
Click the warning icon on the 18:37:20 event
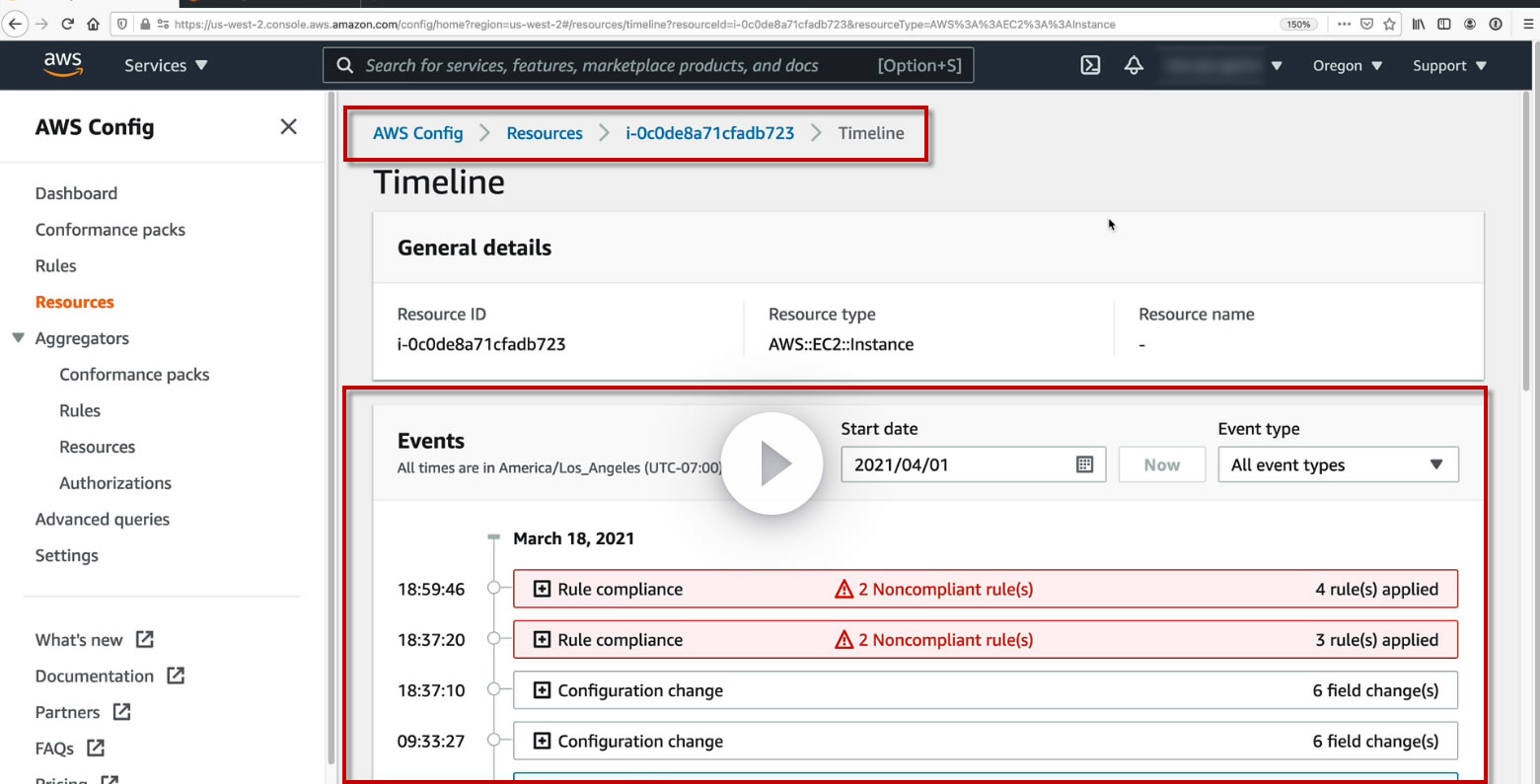[843, 639]
